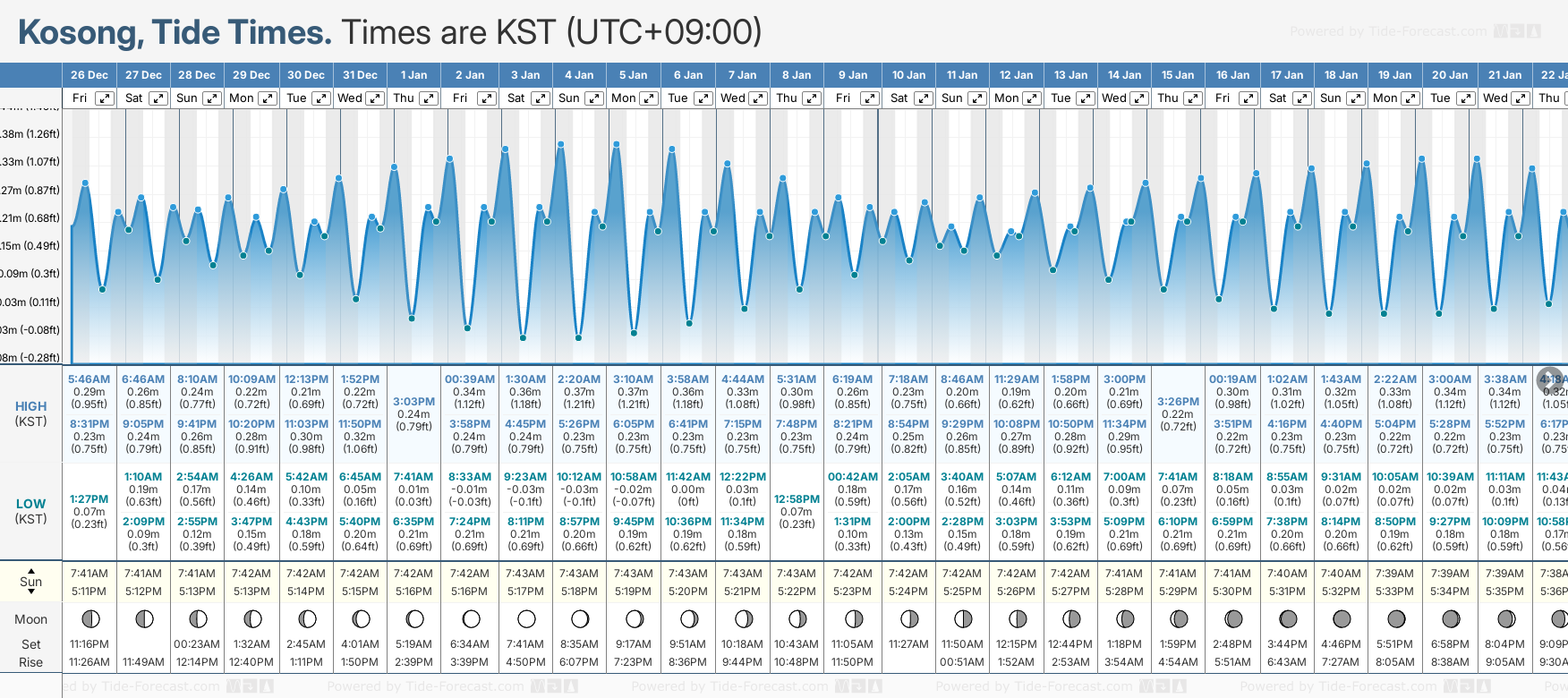Click the expand icon for Wed 31 Dec
The width and height of the screenshot is (1568, 698).
point(375,98)
